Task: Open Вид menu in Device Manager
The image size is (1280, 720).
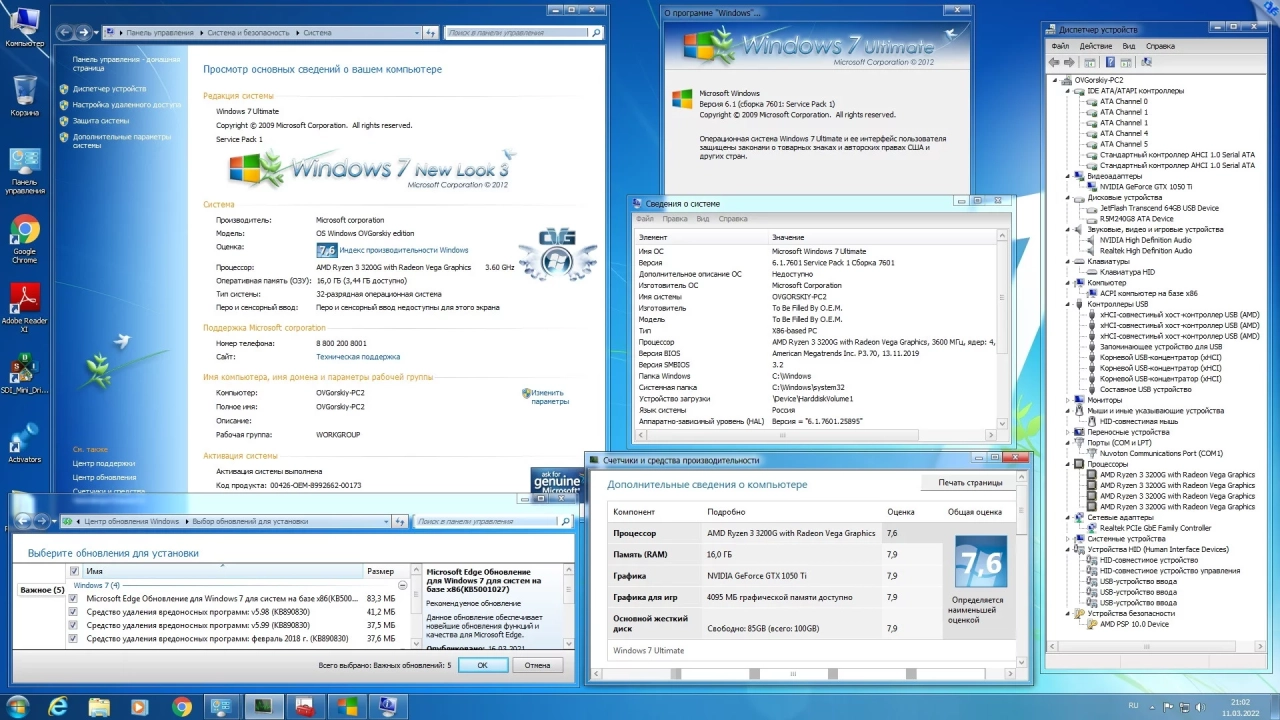Action: click(1129, 46)
